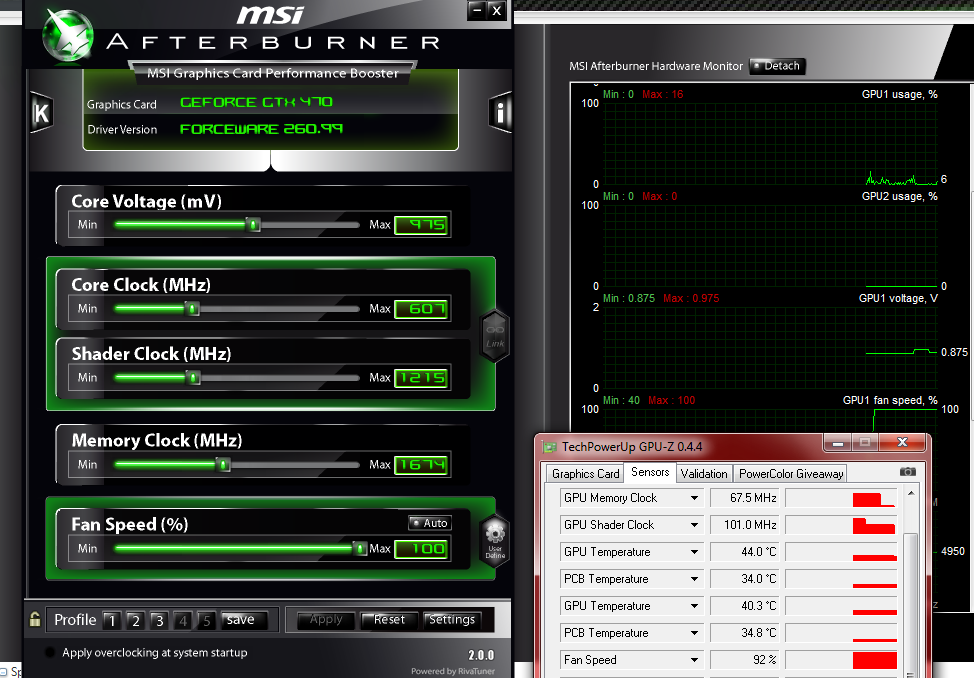Edit the Core Clock value field 607

[x=422, y=308]
